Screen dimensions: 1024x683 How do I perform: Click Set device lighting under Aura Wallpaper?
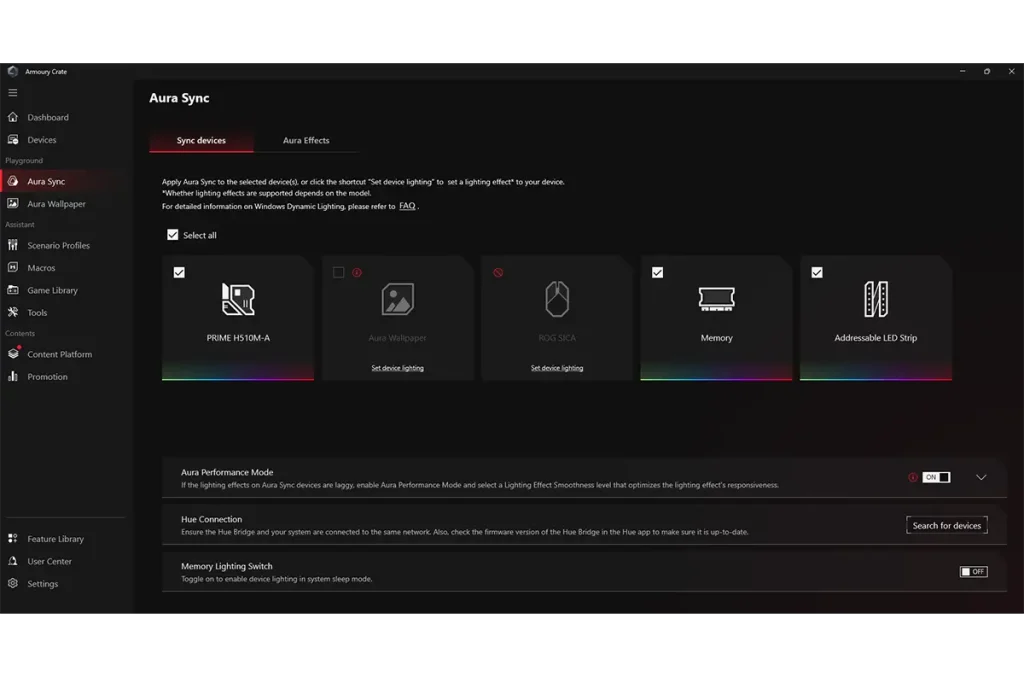[x=398, y=368]
